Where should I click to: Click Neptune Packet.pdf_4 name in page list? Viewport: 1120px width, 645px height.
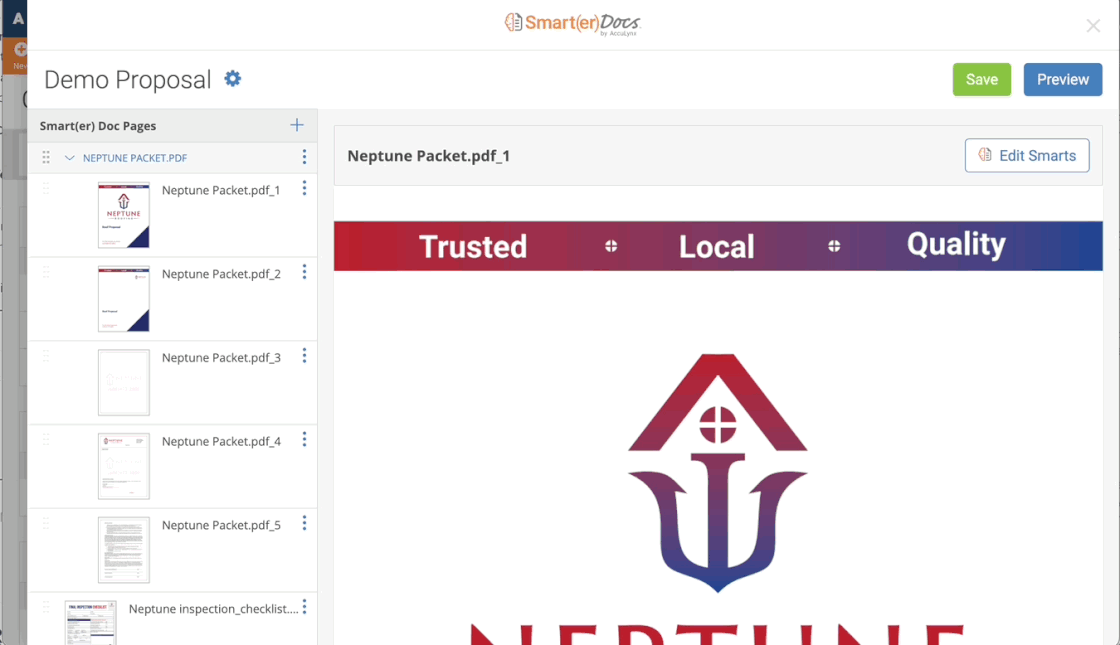pos(221,441)
